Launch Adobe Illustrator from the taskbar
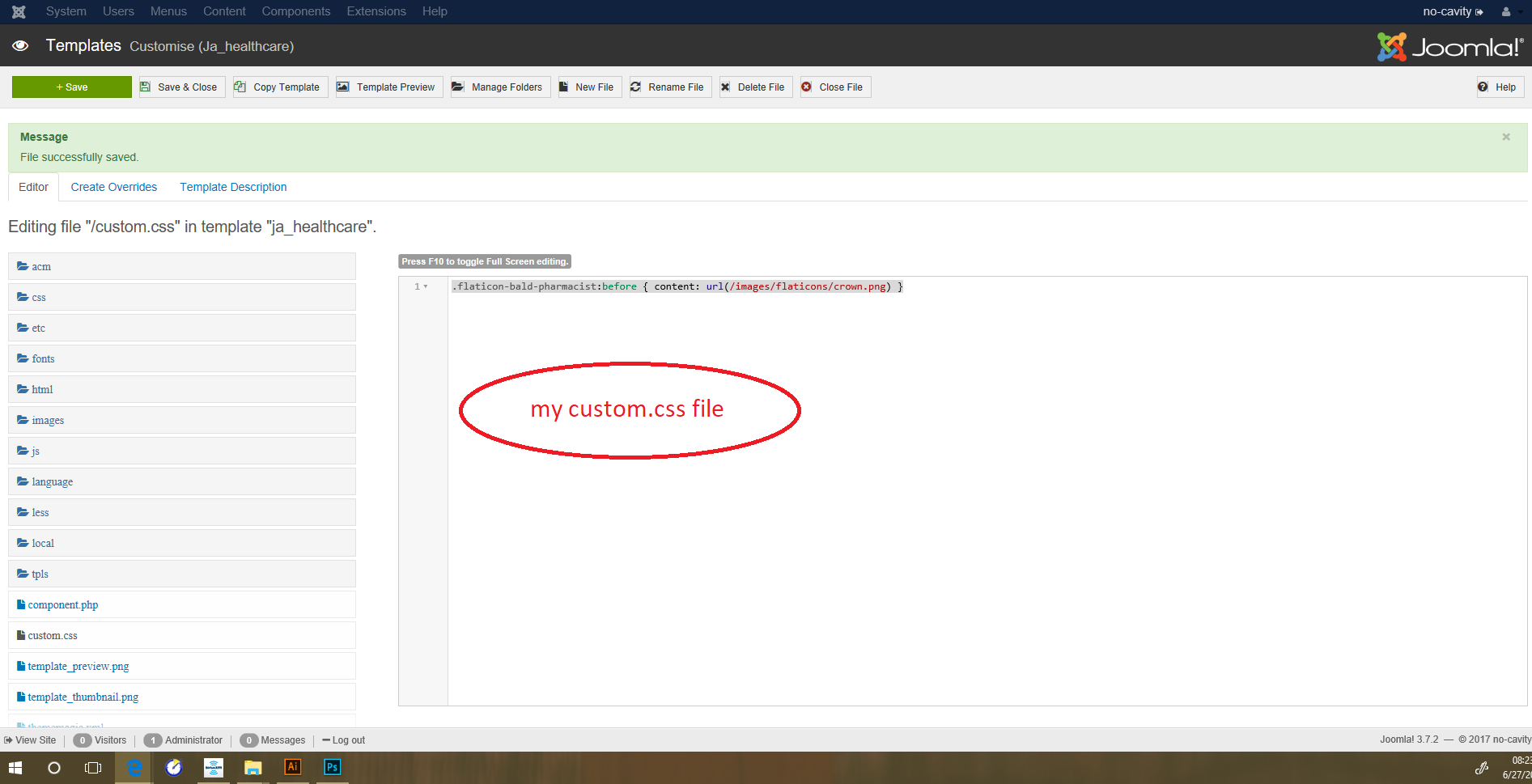 (x=293, y=767)
